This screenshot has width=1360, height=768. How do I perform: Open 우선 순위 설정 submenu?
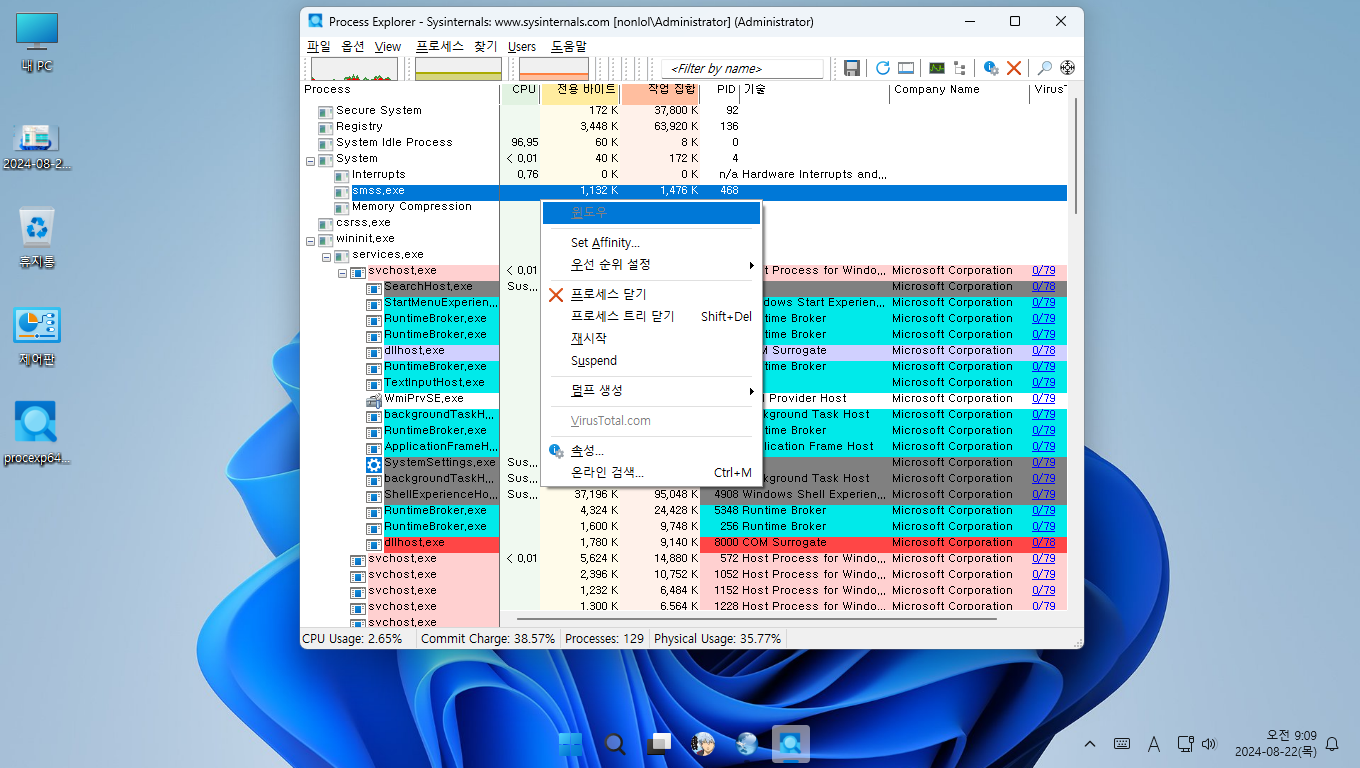pos(651,265)
